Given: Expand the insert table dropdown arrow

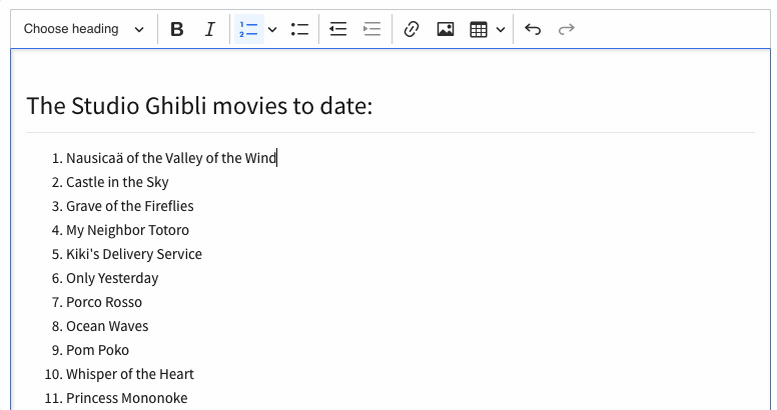Looking at the screenshot, I should coord(500,29).
